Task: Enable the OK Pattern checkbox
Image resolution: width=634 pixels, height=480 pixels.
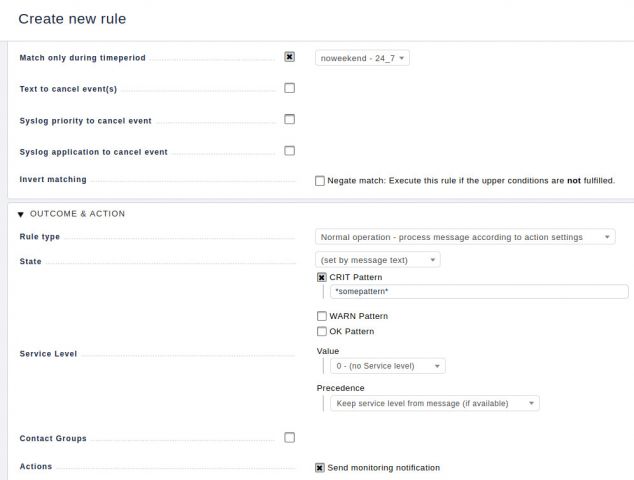Action: [x=321, y=332]
